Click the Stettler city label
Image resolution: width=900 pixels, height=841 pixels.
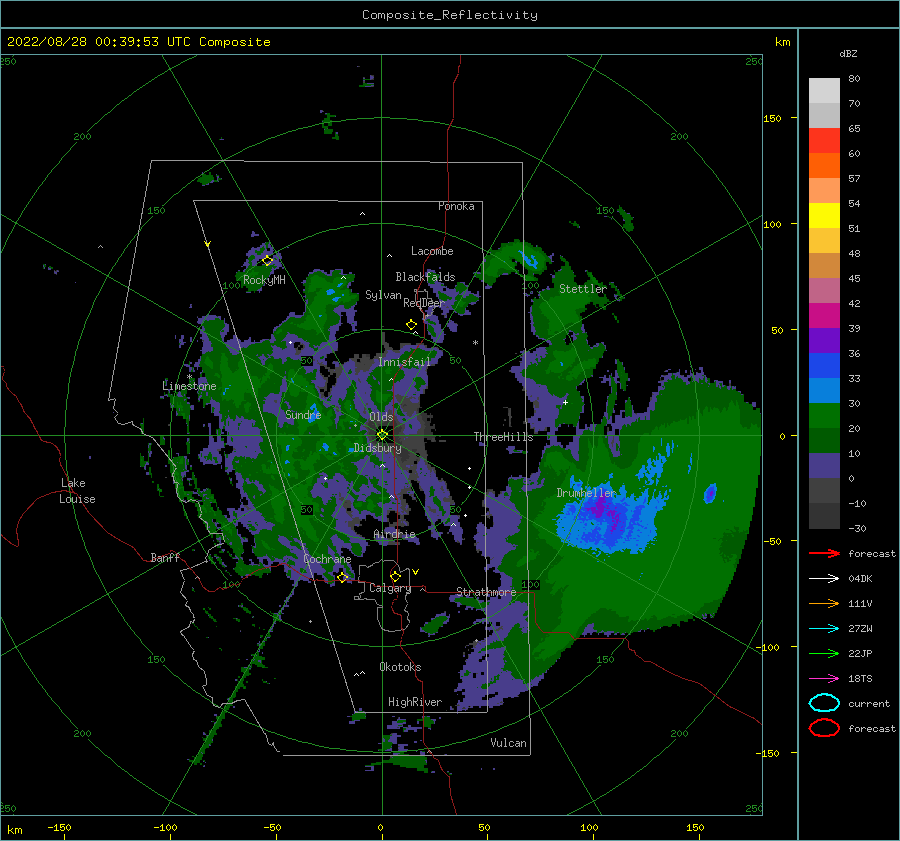pos(583,289)
